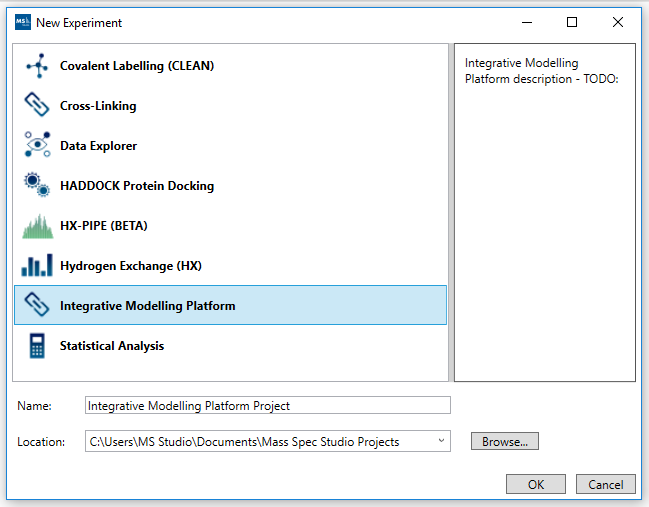This screenshot has width=649, height=507.
Task: Click into the Name input field
Action: (x=268, y=405)
